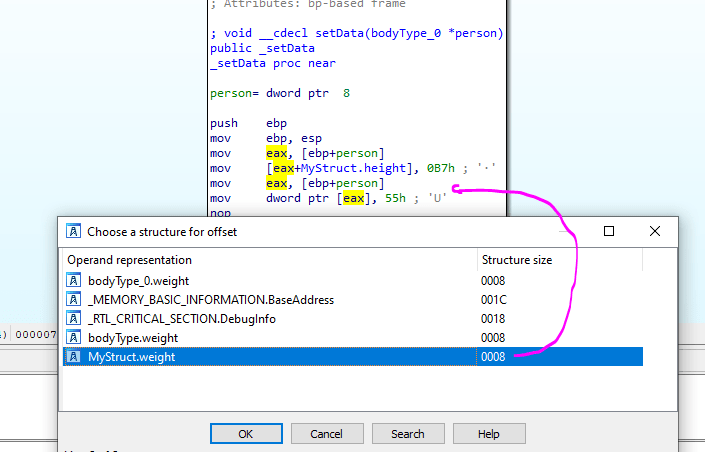This screenshot has height=452, width=705.
Task: Click the Search button
Action: click(x=408, y=434)
